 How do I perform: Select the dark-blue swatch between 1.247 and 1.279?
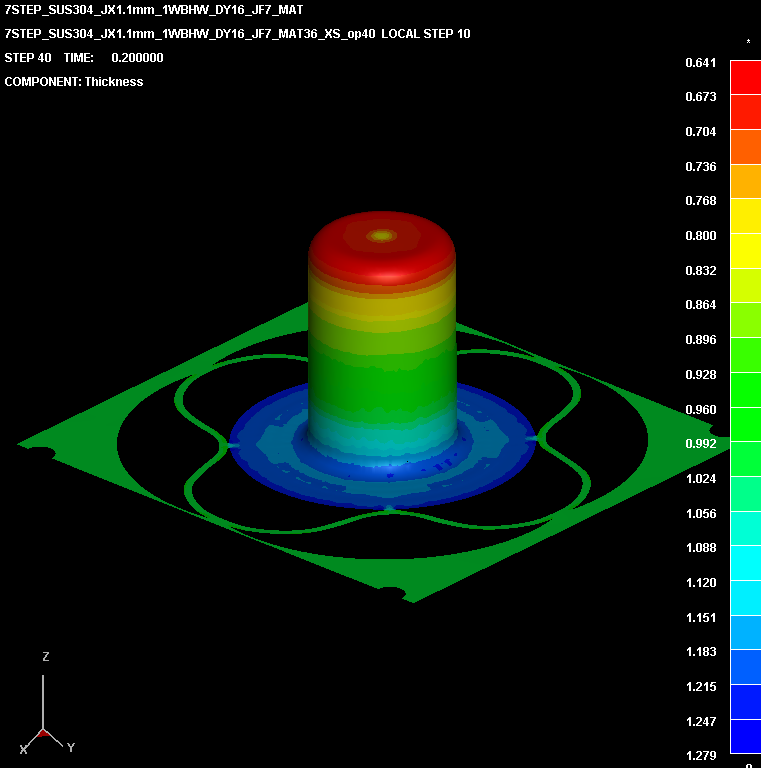point(745,737)
